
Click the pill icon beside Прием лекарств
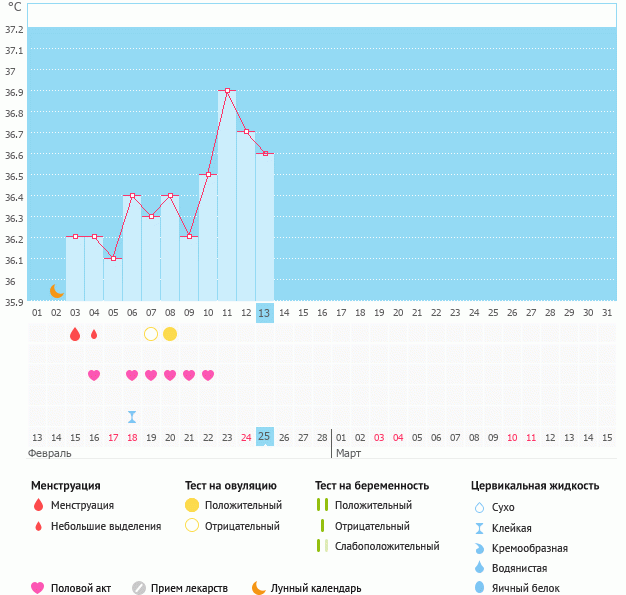tap(139, 588)
